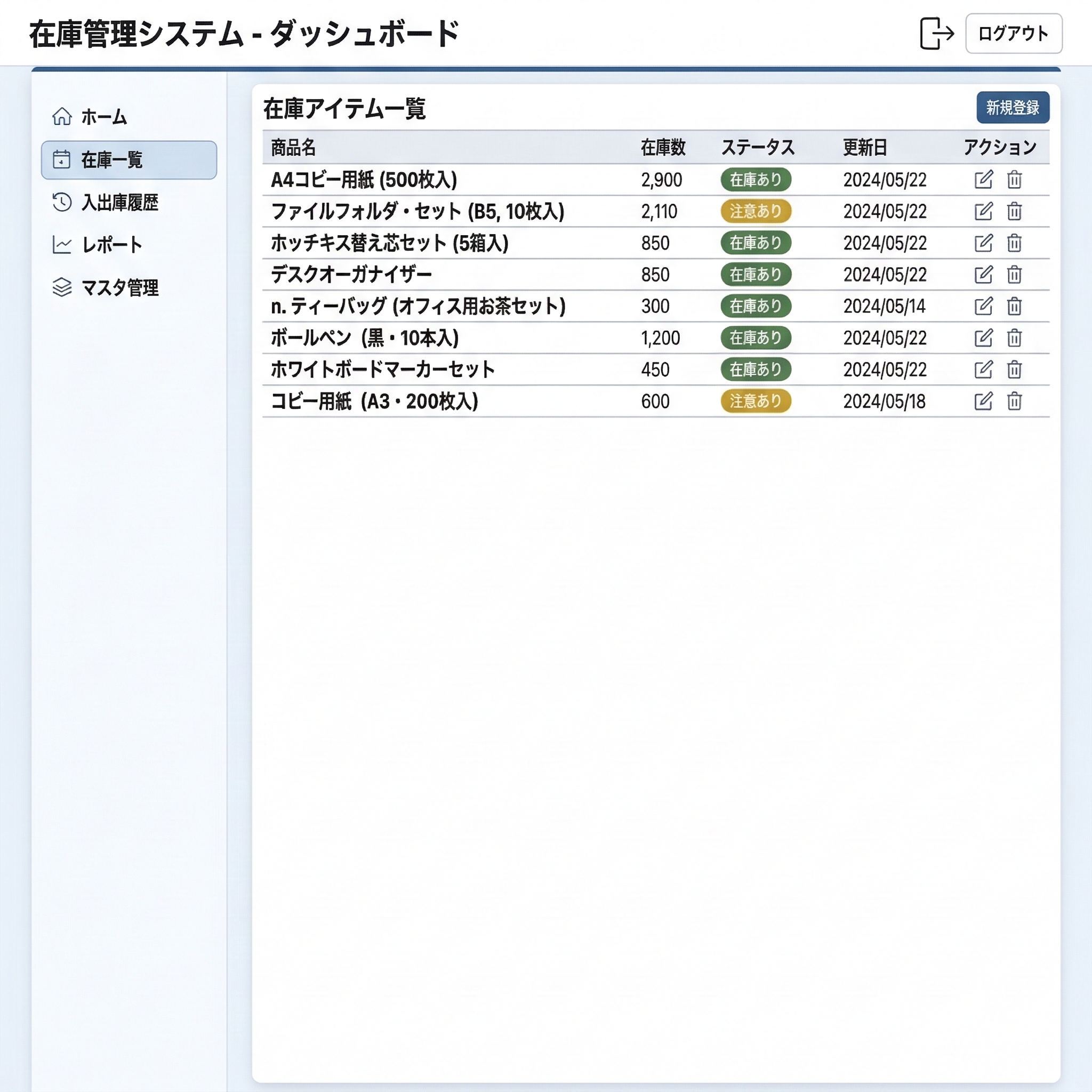Viewport: 1092px width, 1092px height.
Task: Edit the A4コピー用紙 item with pencil icon
Action: click(x=983, y=180)
